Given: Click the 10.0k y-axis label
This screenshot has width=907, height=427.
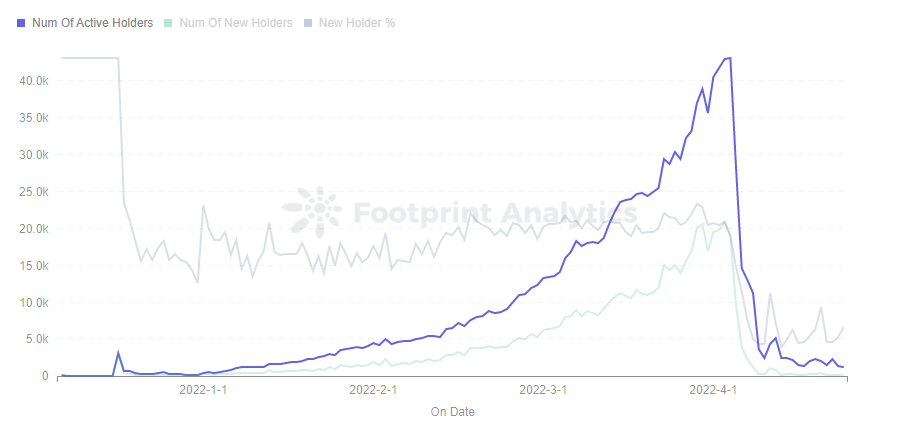Looking at the screenshot, I should (34, 303).
